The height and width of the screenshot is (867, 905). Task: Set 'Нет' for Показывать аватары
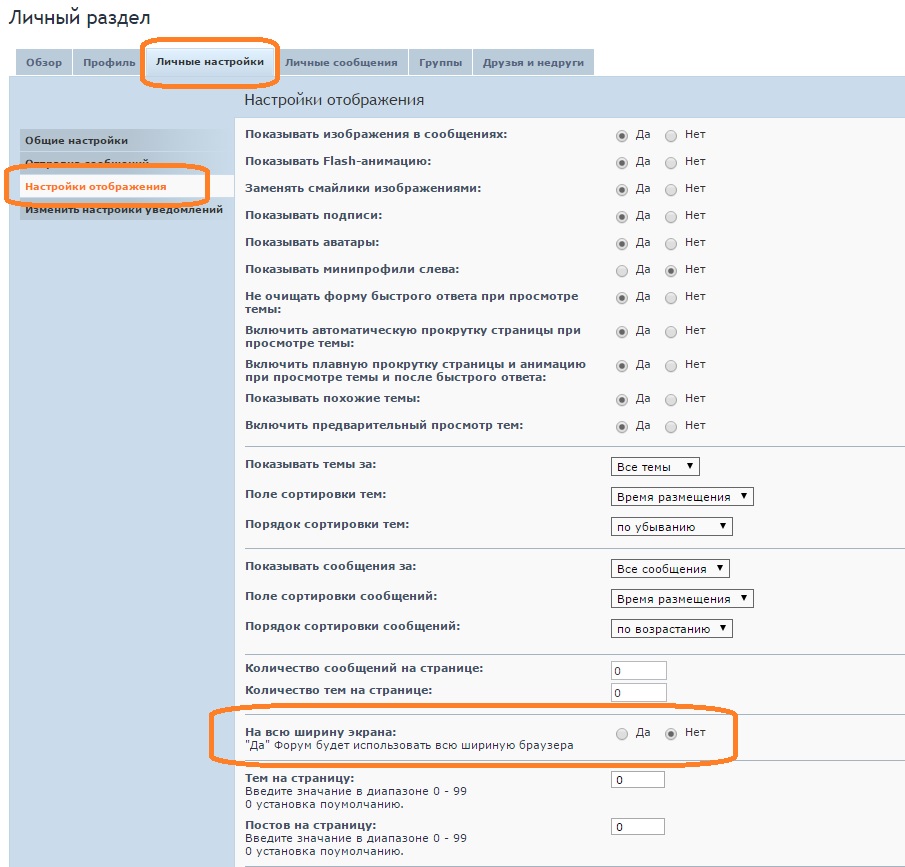pos(671,243)
